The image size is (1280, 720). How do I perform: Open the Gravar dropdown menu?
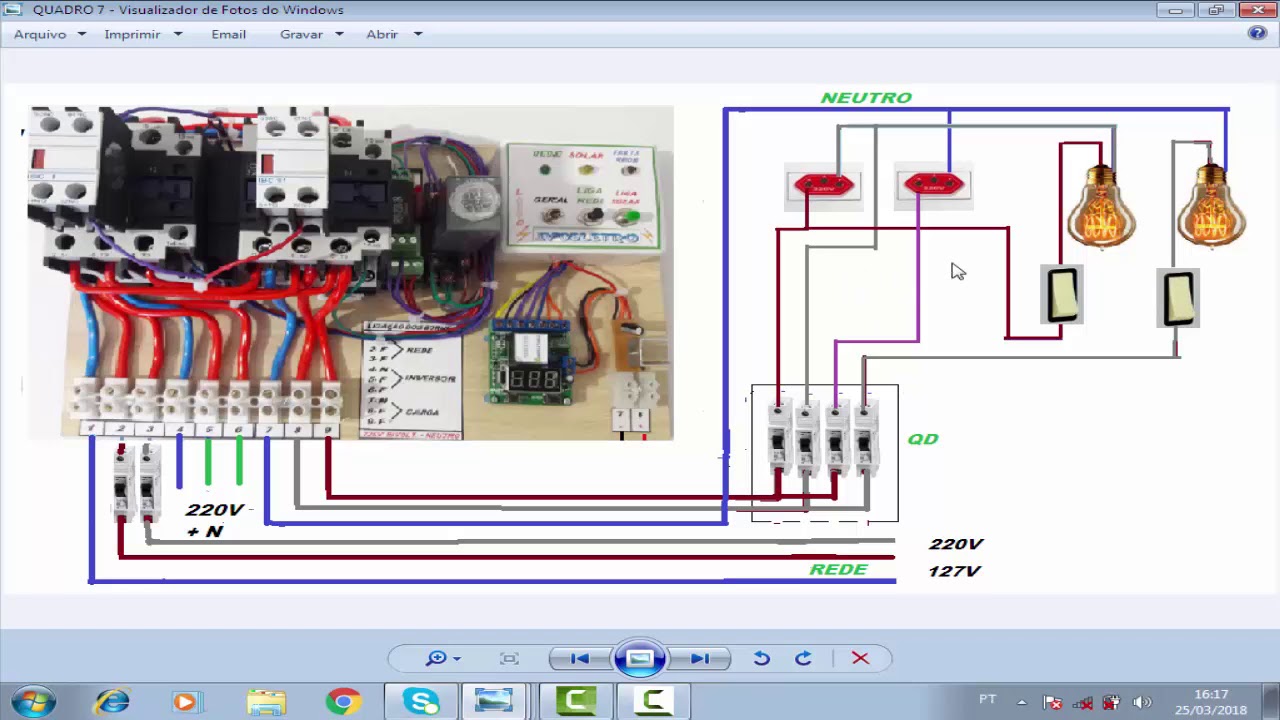(311, 34)
